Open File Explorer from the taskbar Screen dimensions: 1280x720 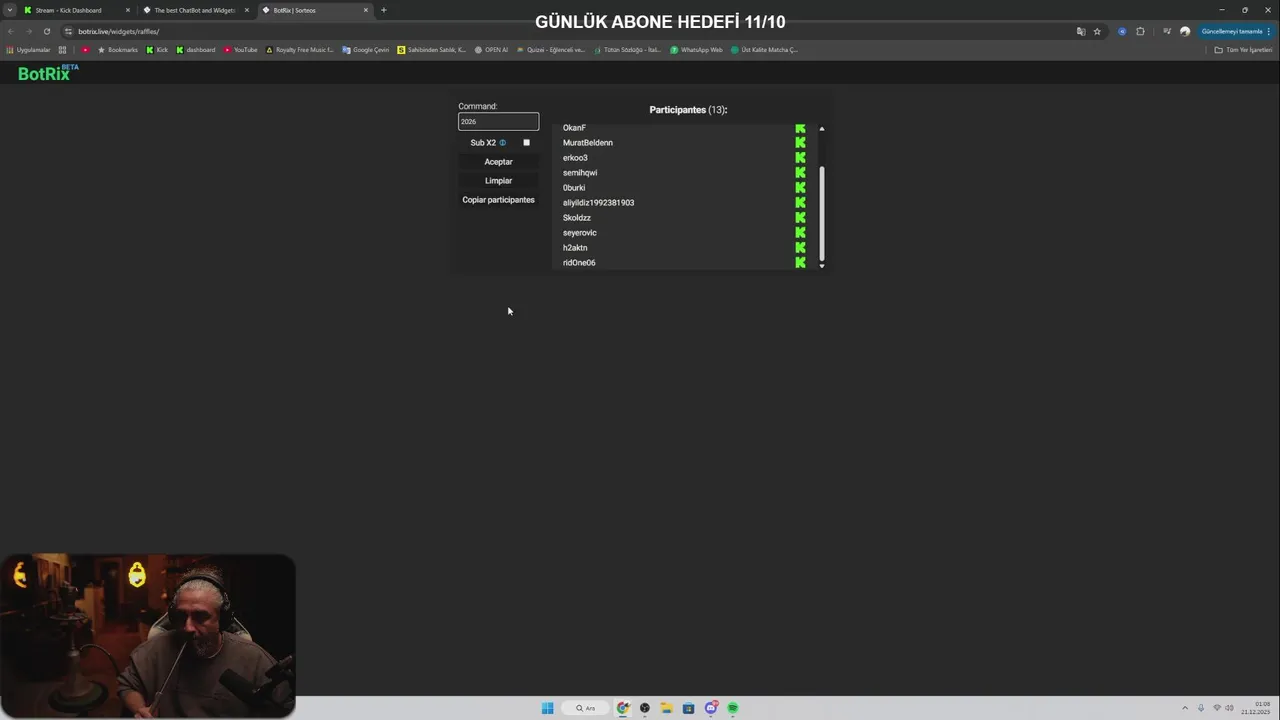pyautogui.click(x=666, y=708)
